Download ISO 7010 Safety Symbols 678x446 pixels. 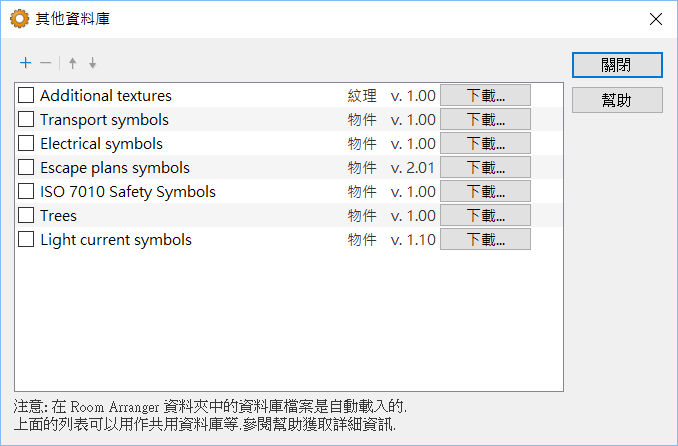tap(485, 192)
